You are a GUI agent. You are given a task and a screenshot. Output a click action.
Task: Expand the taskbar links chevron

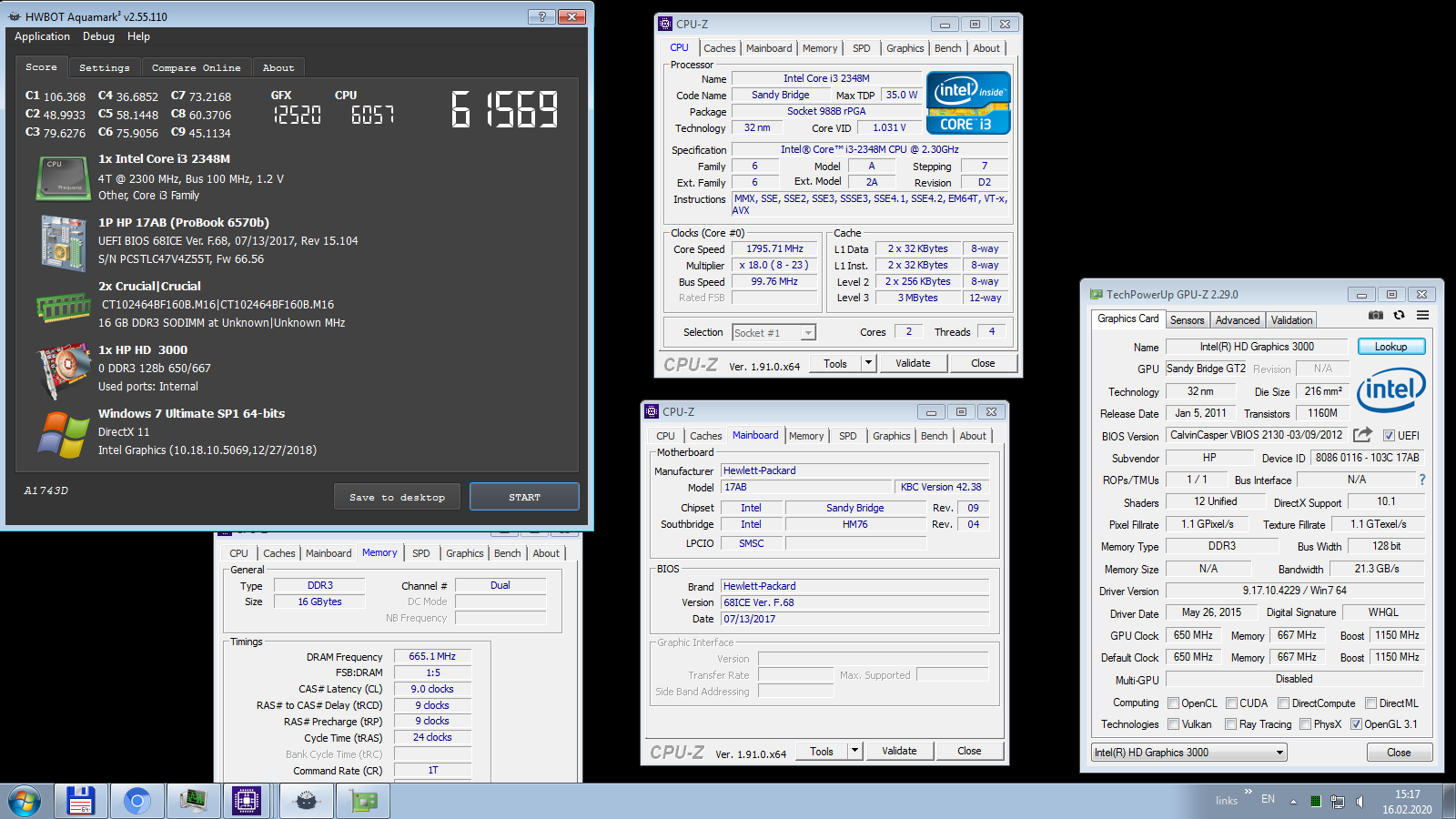[1249, 792]
